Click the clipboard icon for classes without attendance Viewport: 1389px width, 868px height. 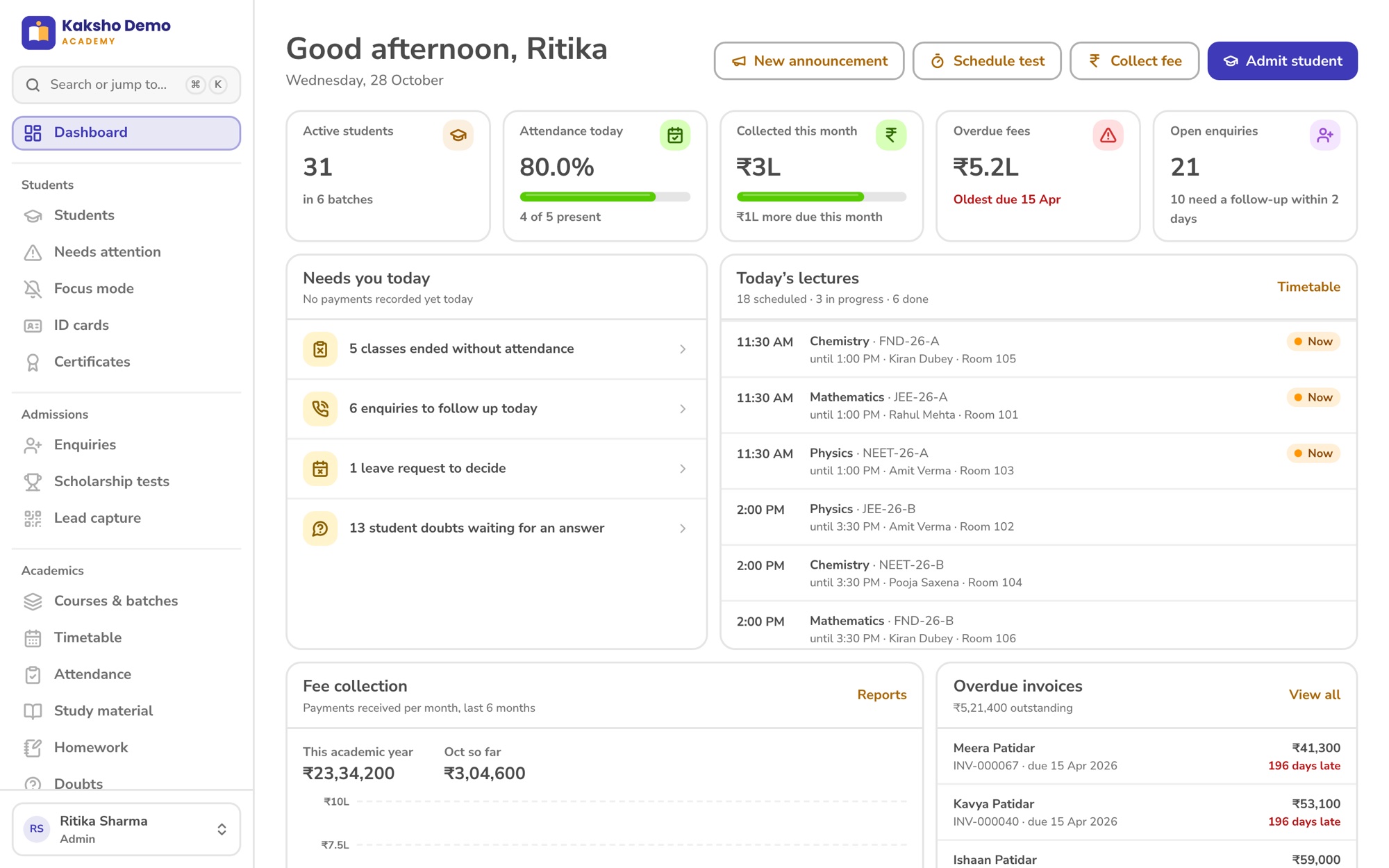click(x=320, y=349)
